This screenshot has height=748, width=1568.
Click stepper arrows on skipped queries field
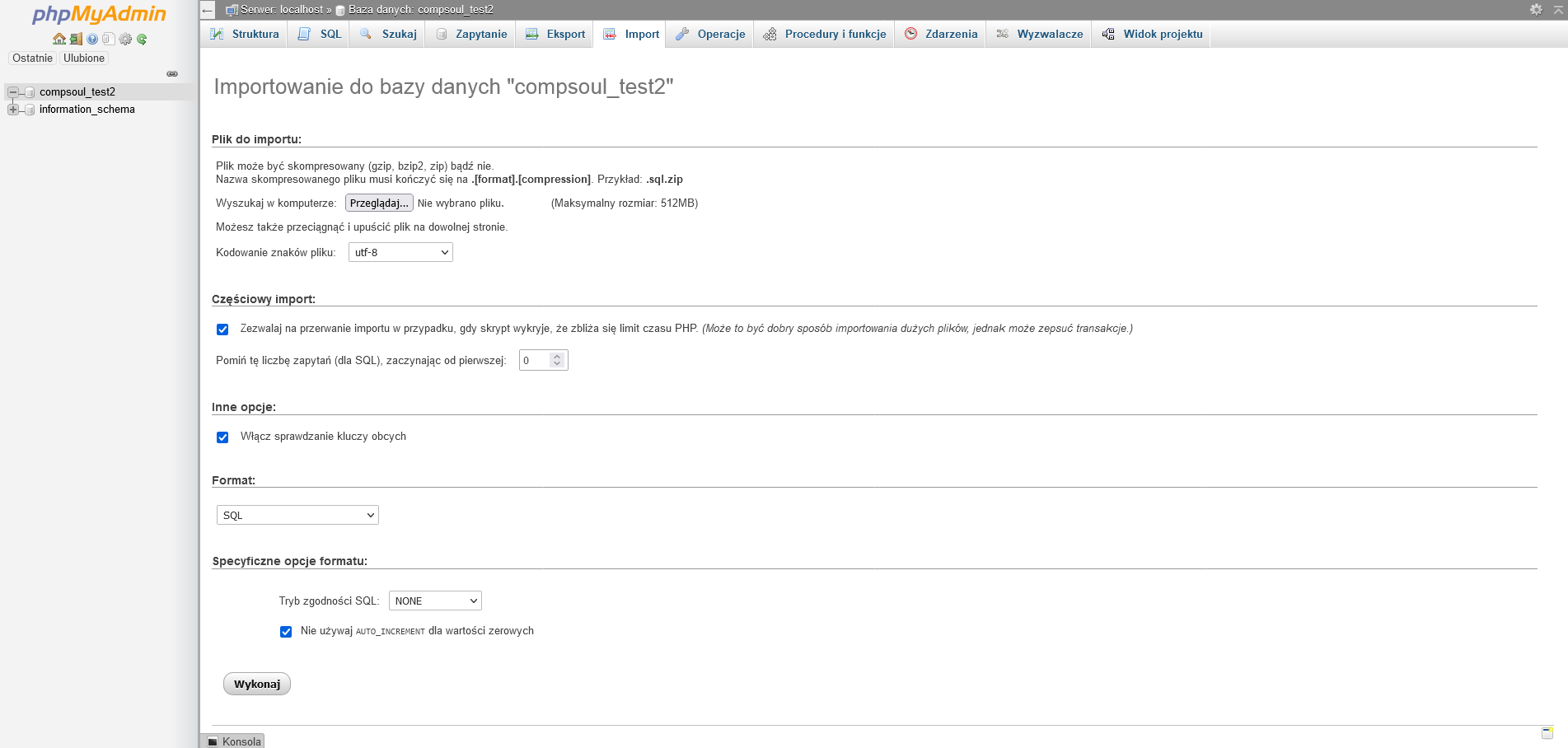(557, 359)
